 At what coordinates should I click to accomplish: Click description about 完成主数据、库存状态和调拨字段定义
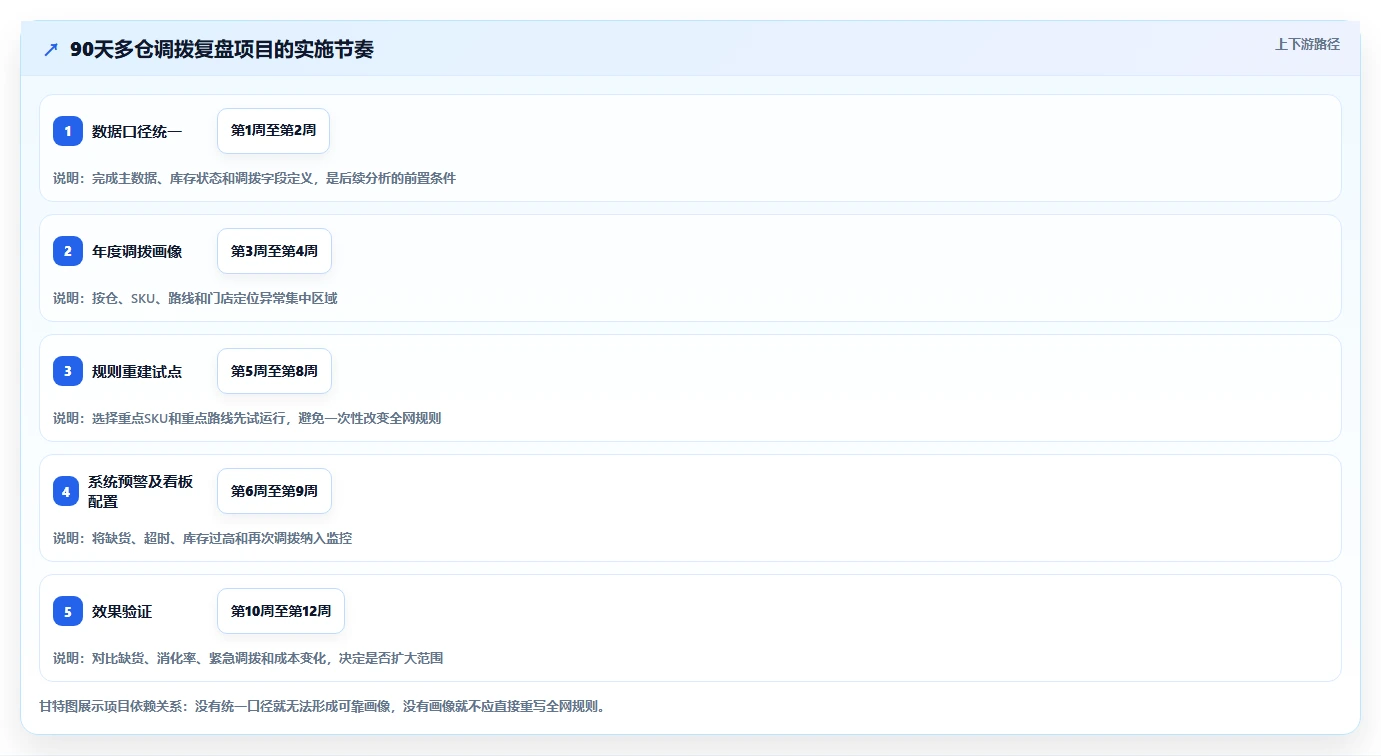254,178
